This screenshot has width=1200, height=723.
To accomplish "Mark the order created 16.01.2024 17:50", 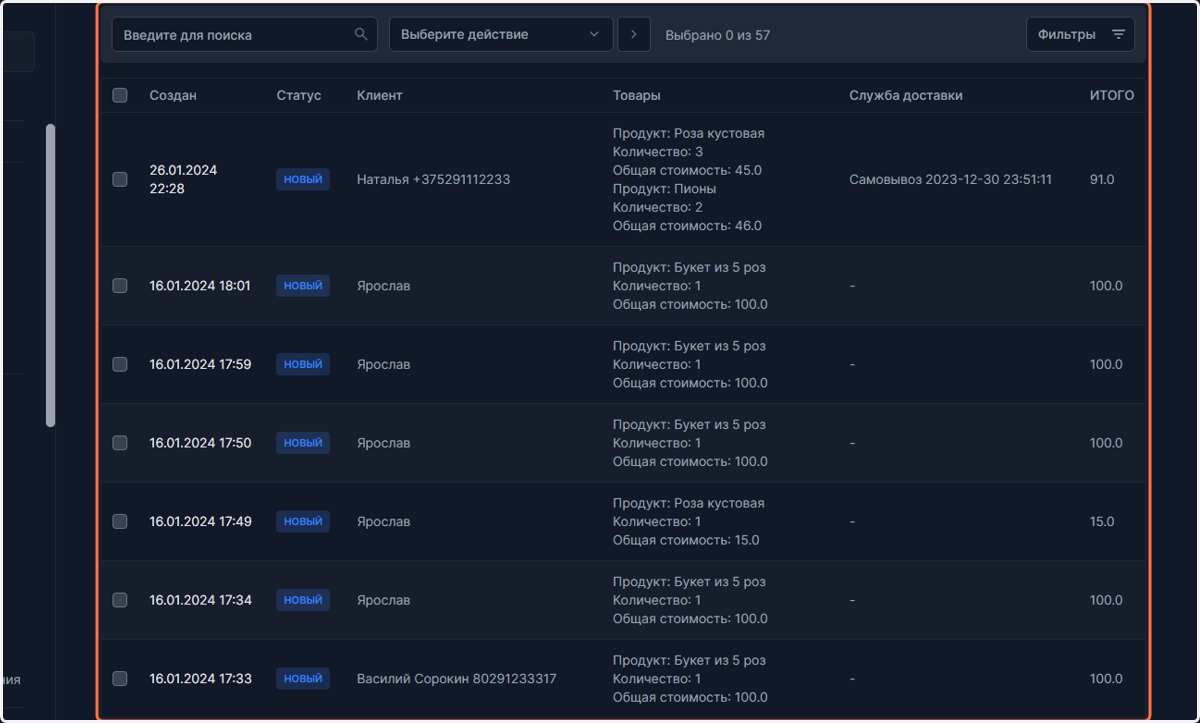I will tap(120, 442).
